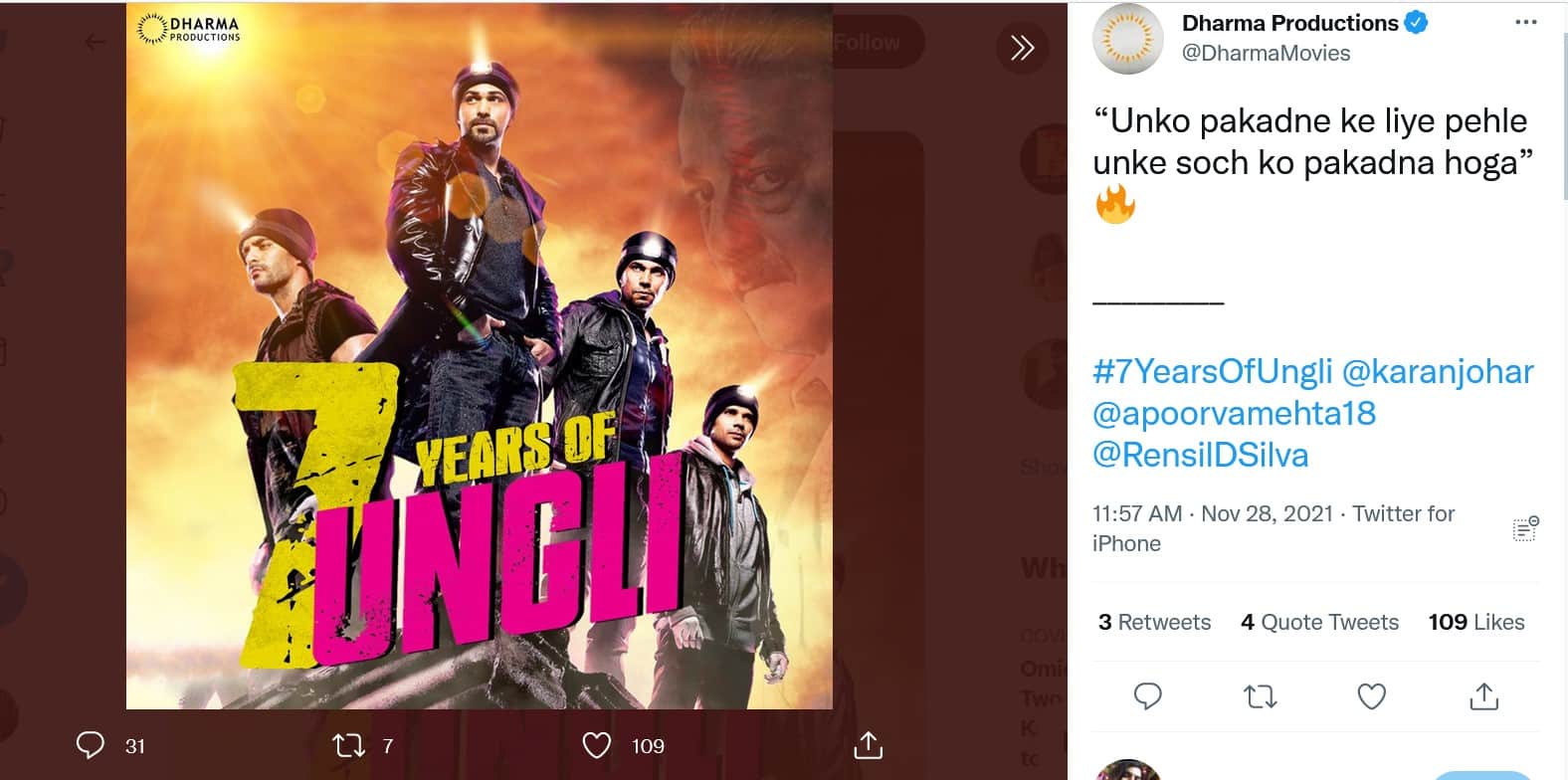
Task: View the 4 Quote Tweets list
Action: [x=1319, y=622]
